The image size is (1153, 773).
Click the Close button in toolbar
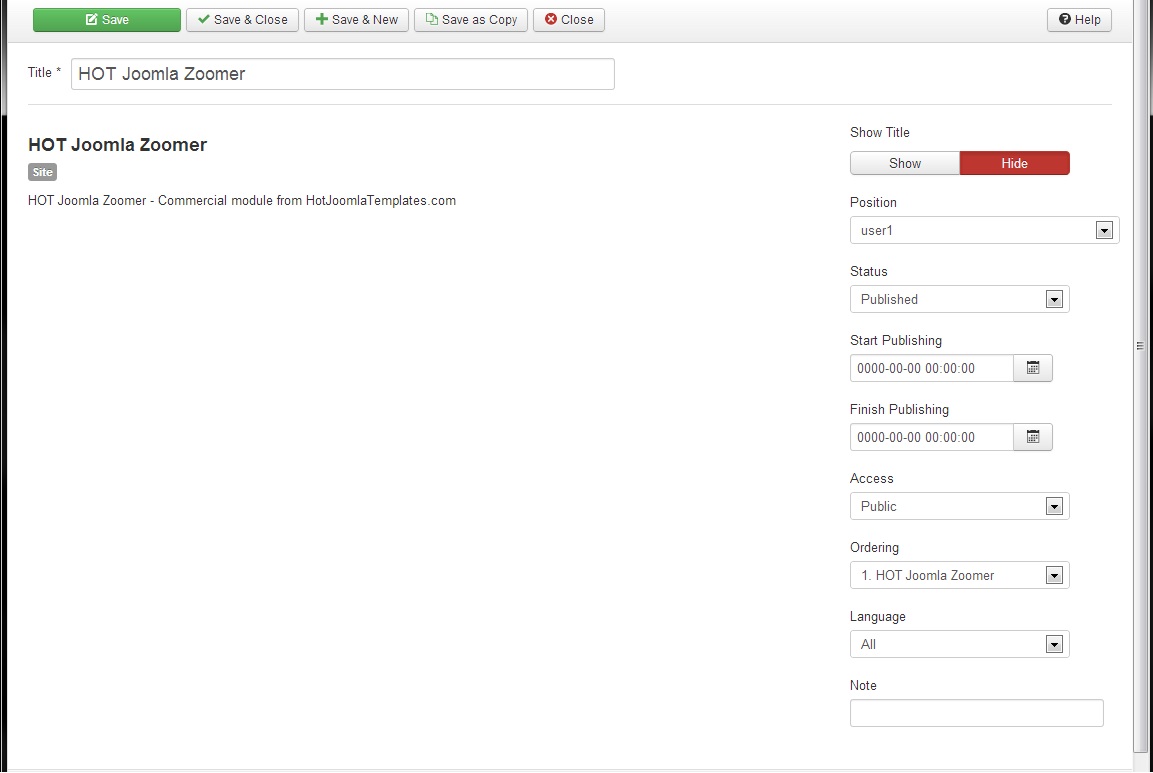coord(569,20)
